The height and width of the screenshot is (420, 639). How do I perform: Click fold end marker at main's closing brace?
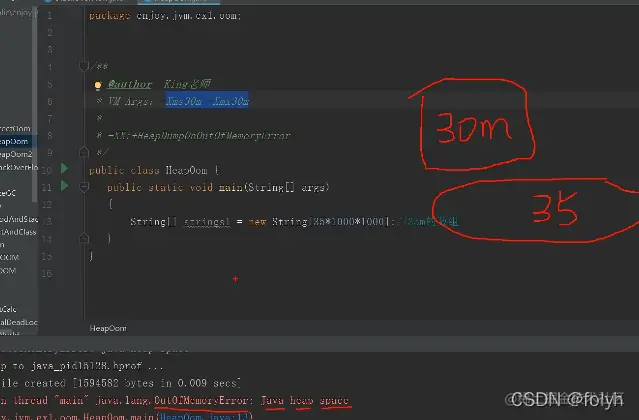click(x=84, y=238)
